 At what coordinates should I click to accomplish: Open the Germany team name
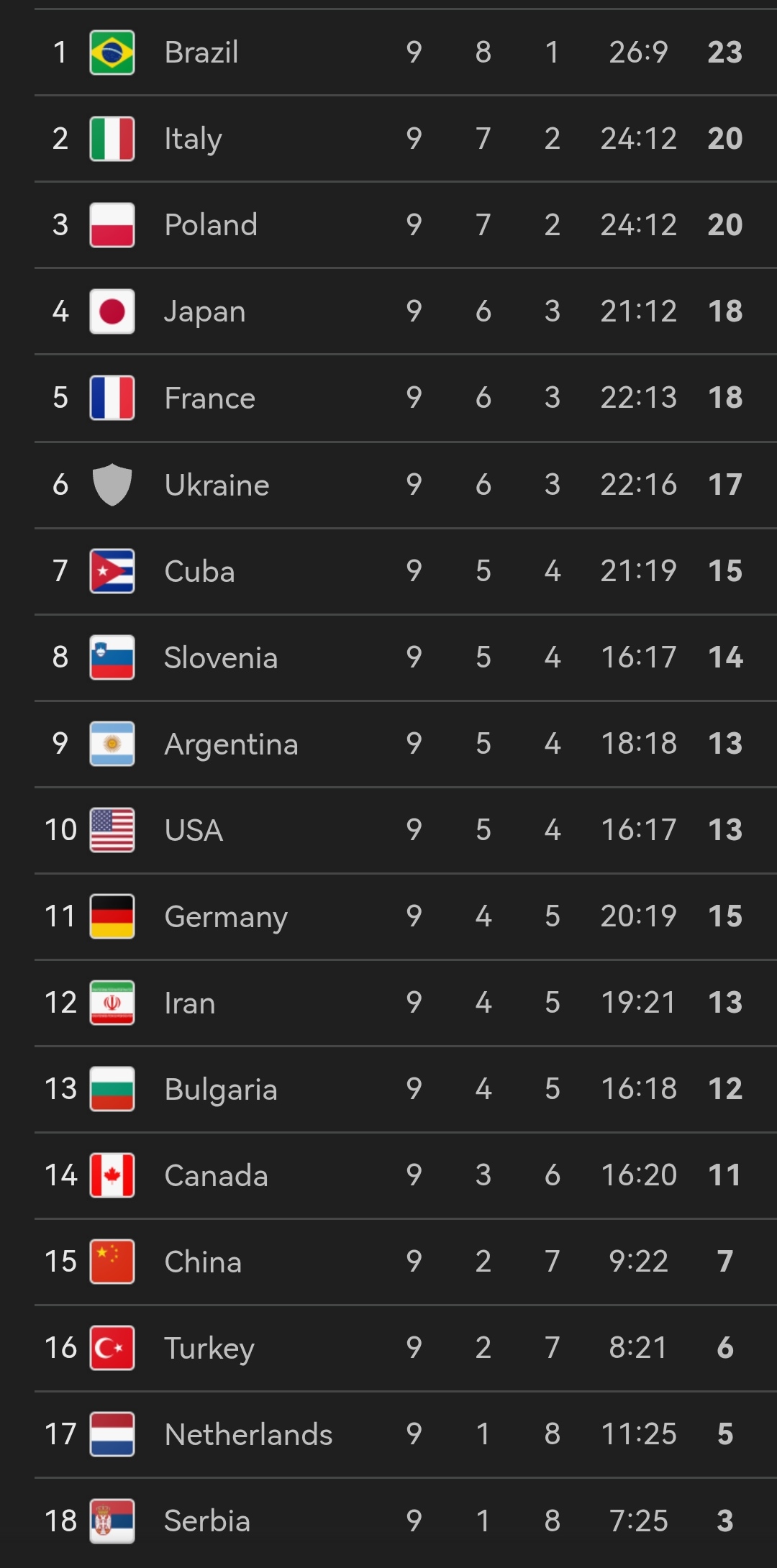[226, 918]
